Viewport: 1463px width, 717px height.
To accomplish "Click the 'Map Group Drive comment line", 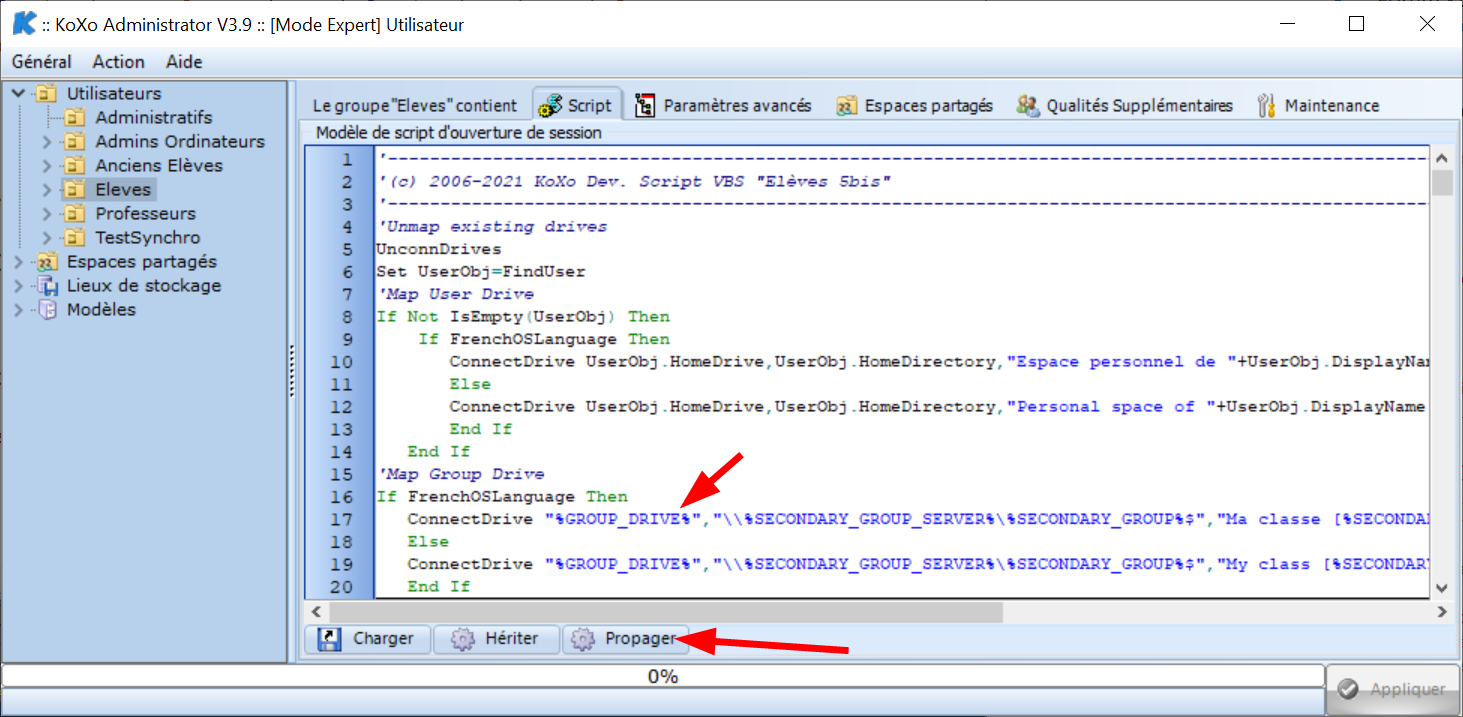I will 460,474.
